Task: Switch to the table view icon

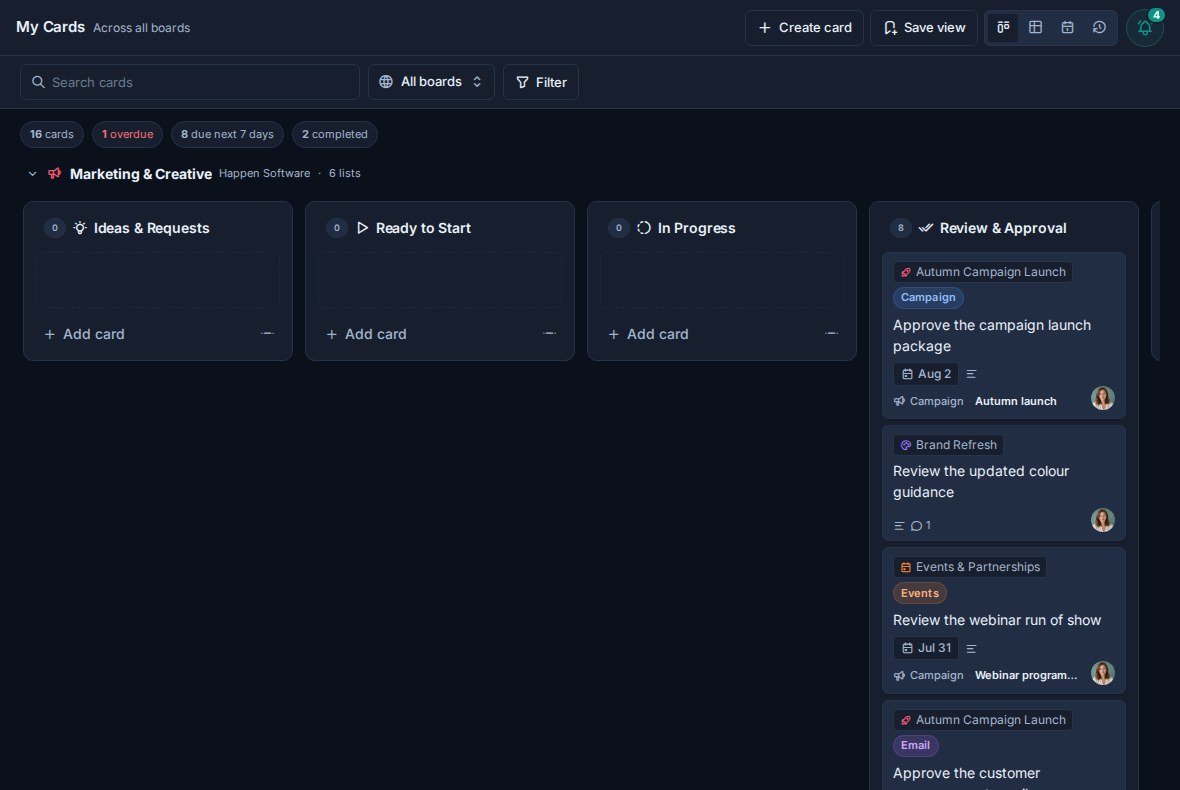Action: pyautogui.click(x=1036, y=28)
